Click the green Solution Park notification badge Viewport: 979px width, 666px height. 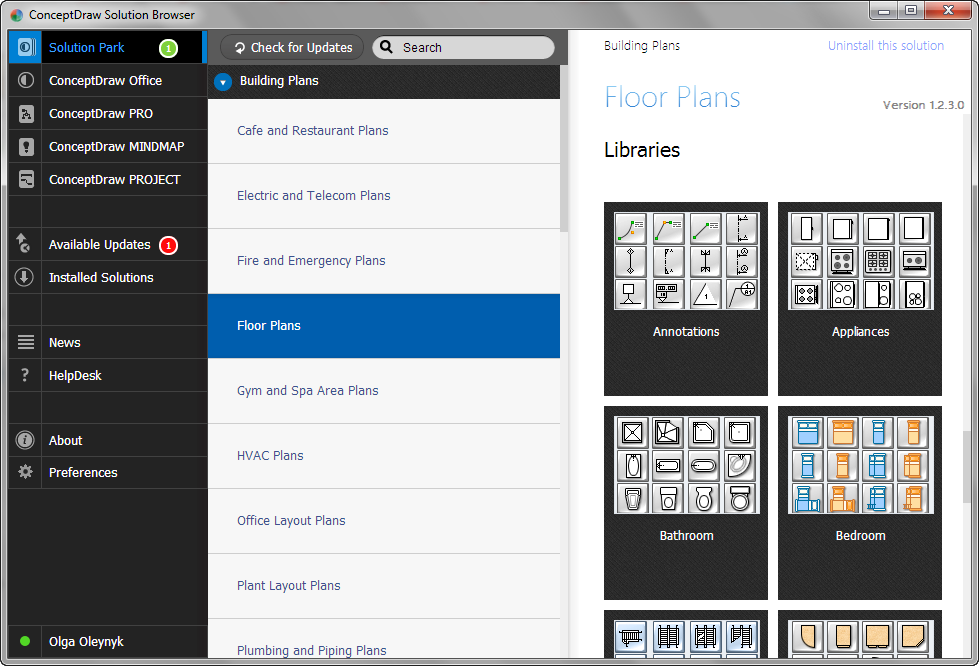point(169,48)
